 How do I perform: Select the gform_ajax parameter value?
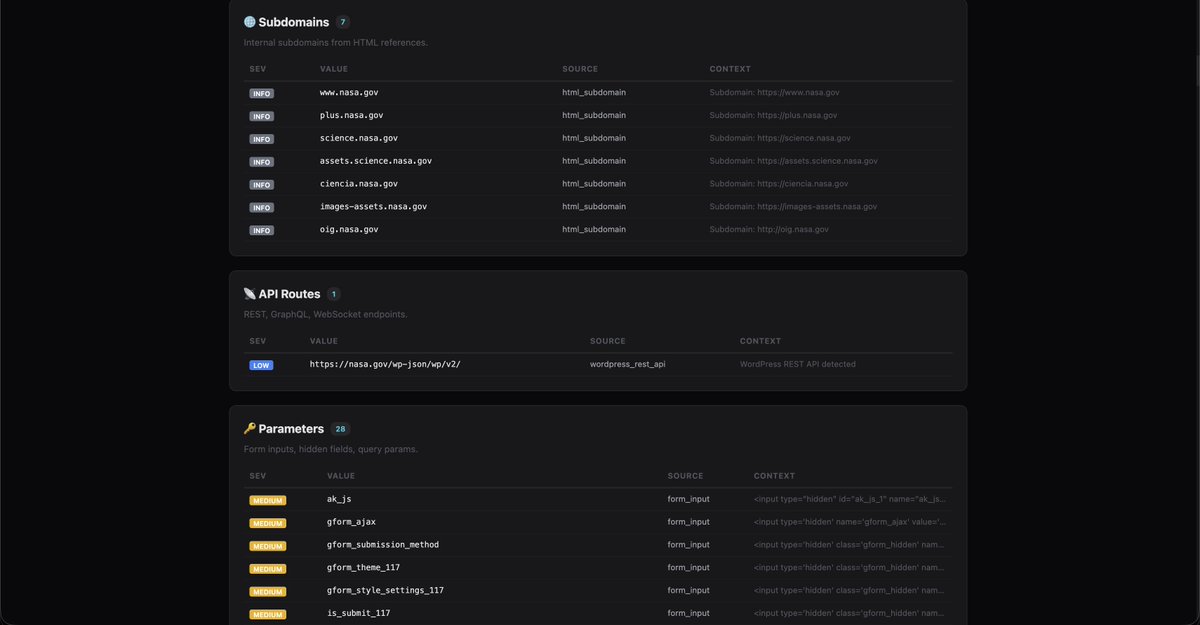tap(351, 522)
